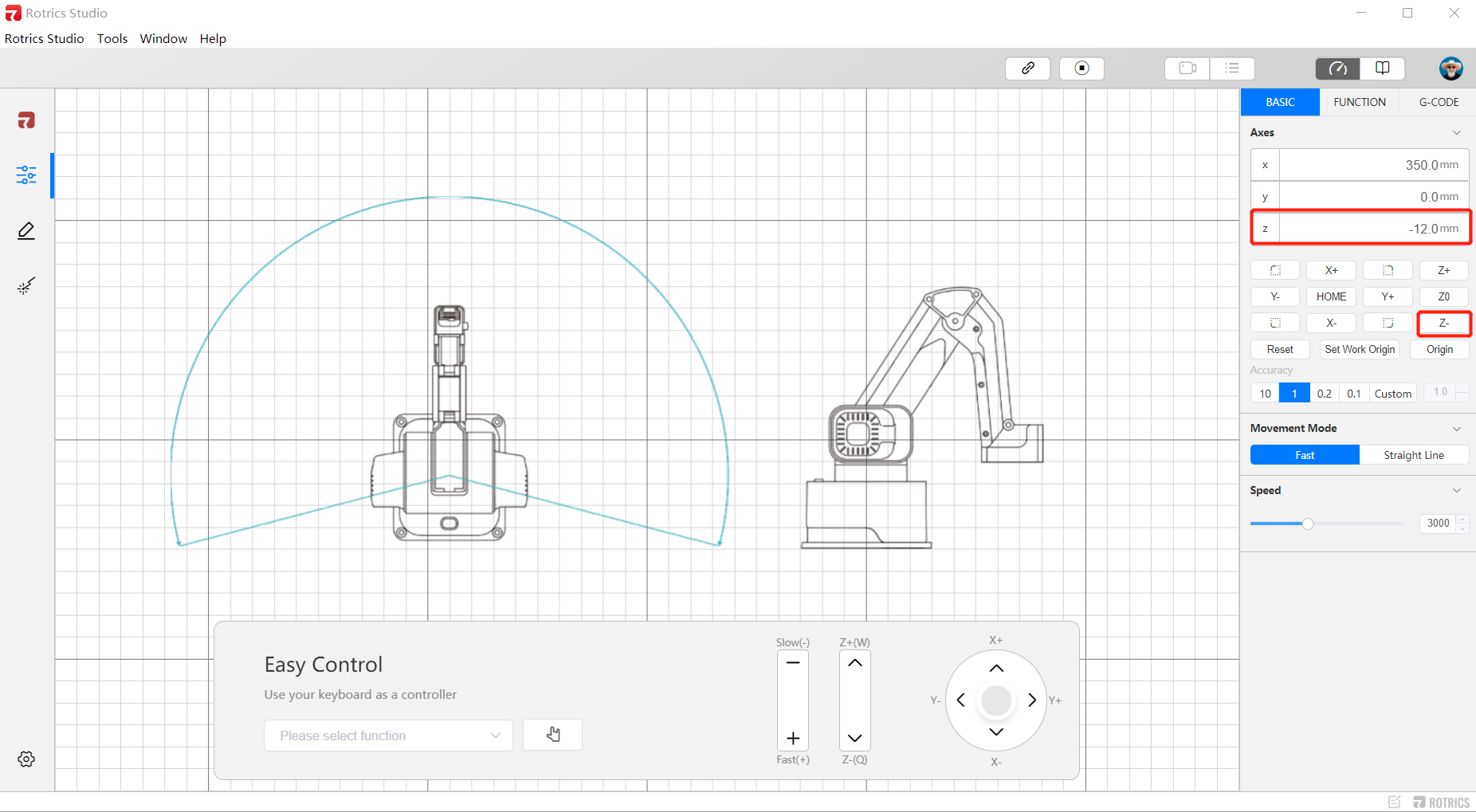Set accuracy to 10

(1266, 394)
